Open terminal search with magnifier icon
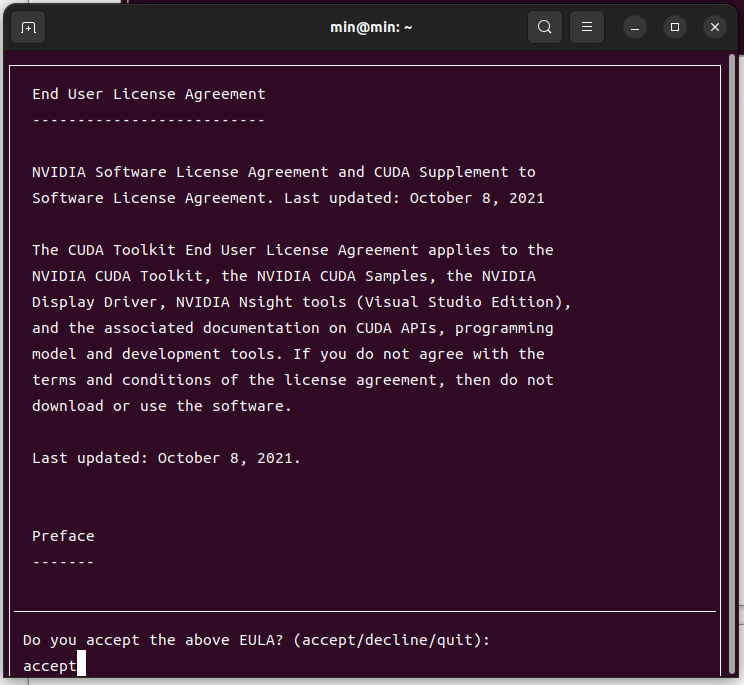Screen dimensions: 744x685 click(545, 27)
